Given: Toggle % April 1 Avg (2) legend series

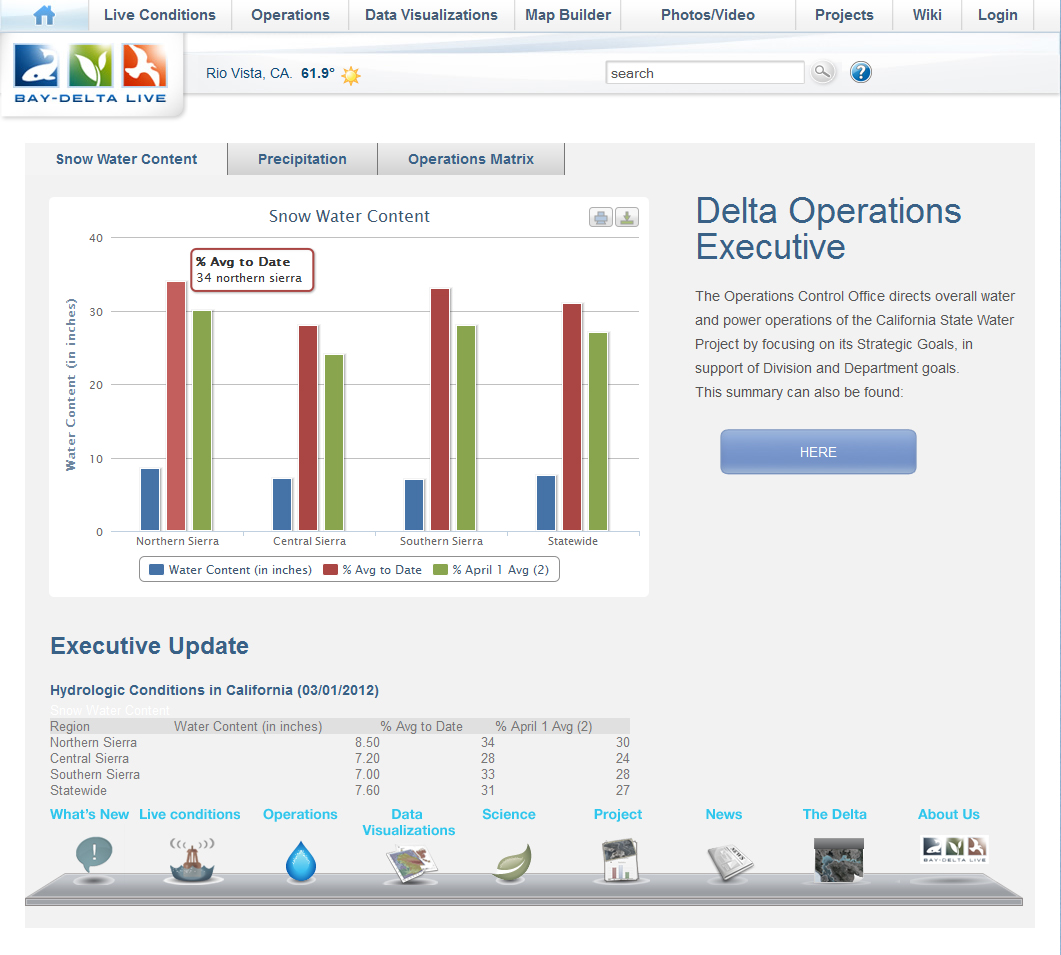Looking at the screenshot, I should 491,570.
